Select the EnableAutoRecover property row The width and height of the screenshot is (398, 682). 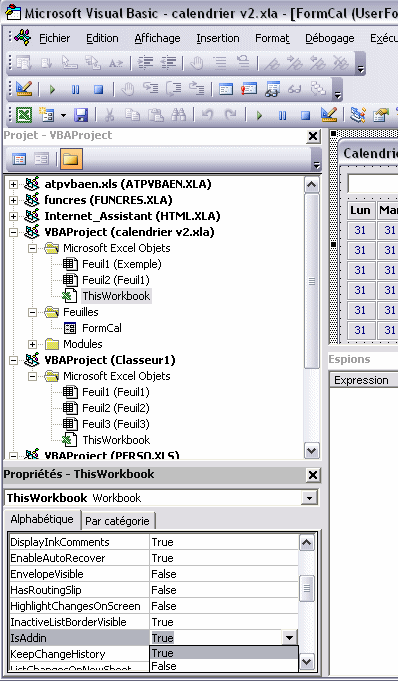pos(154,558)
